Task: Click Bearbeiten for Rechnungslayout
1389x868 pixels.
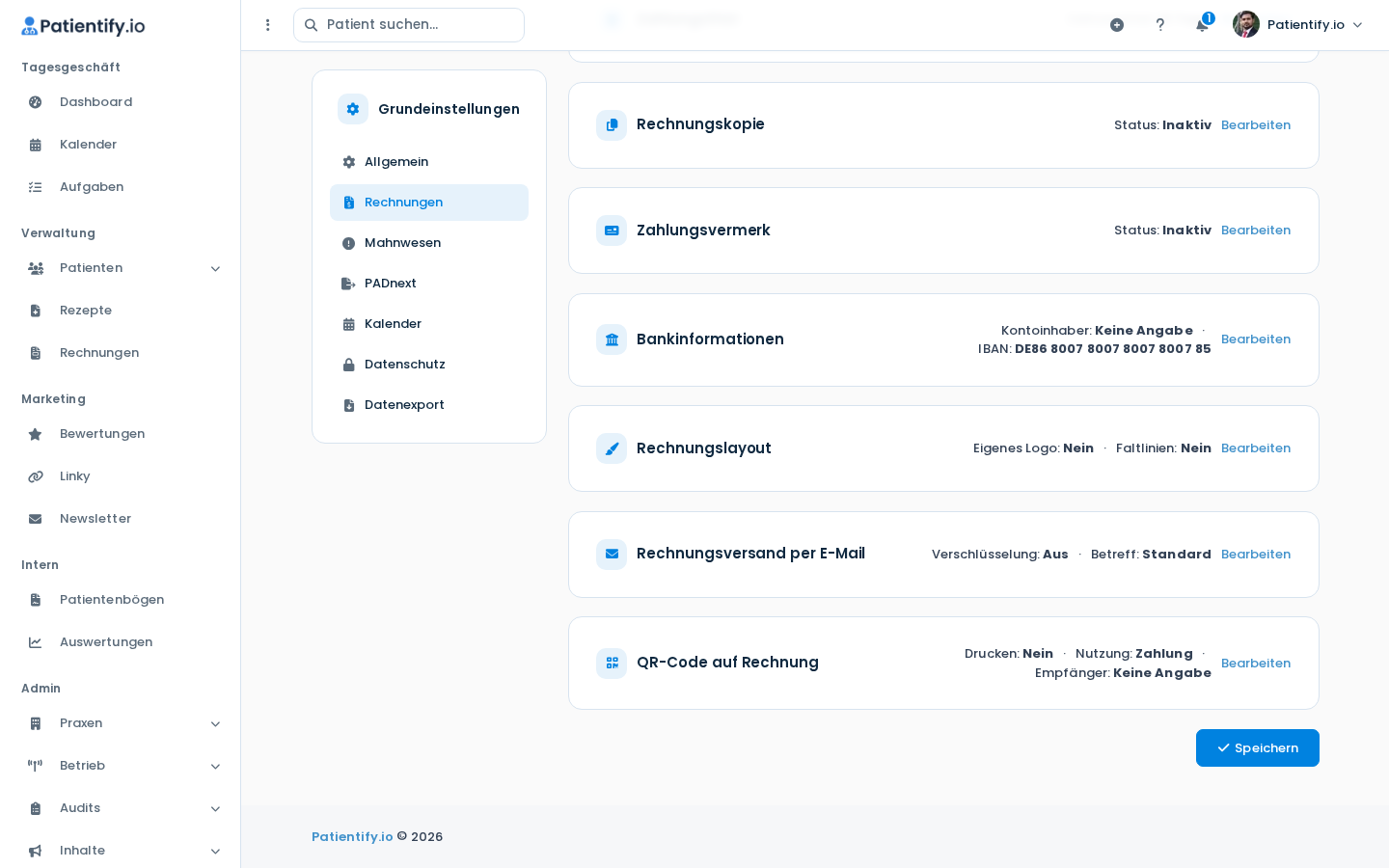Action: click(1256, 448)
